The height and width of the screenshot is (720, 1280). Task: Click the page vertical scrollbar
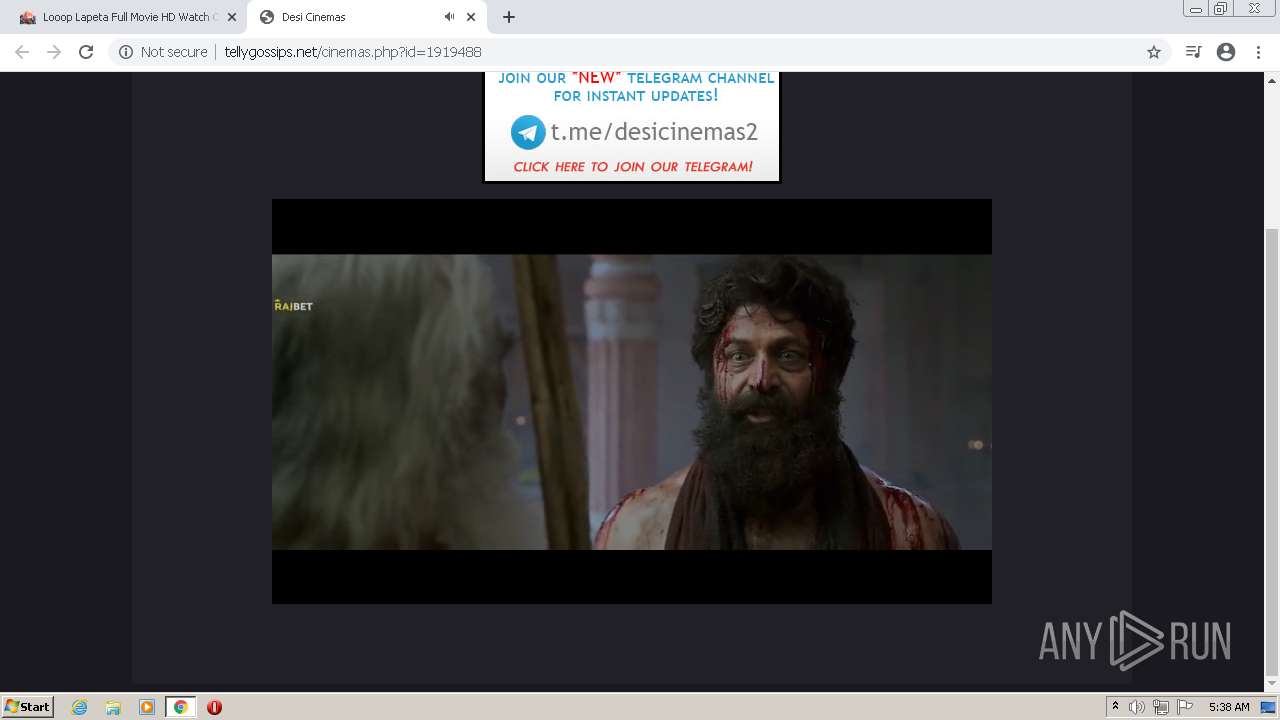1272,450
